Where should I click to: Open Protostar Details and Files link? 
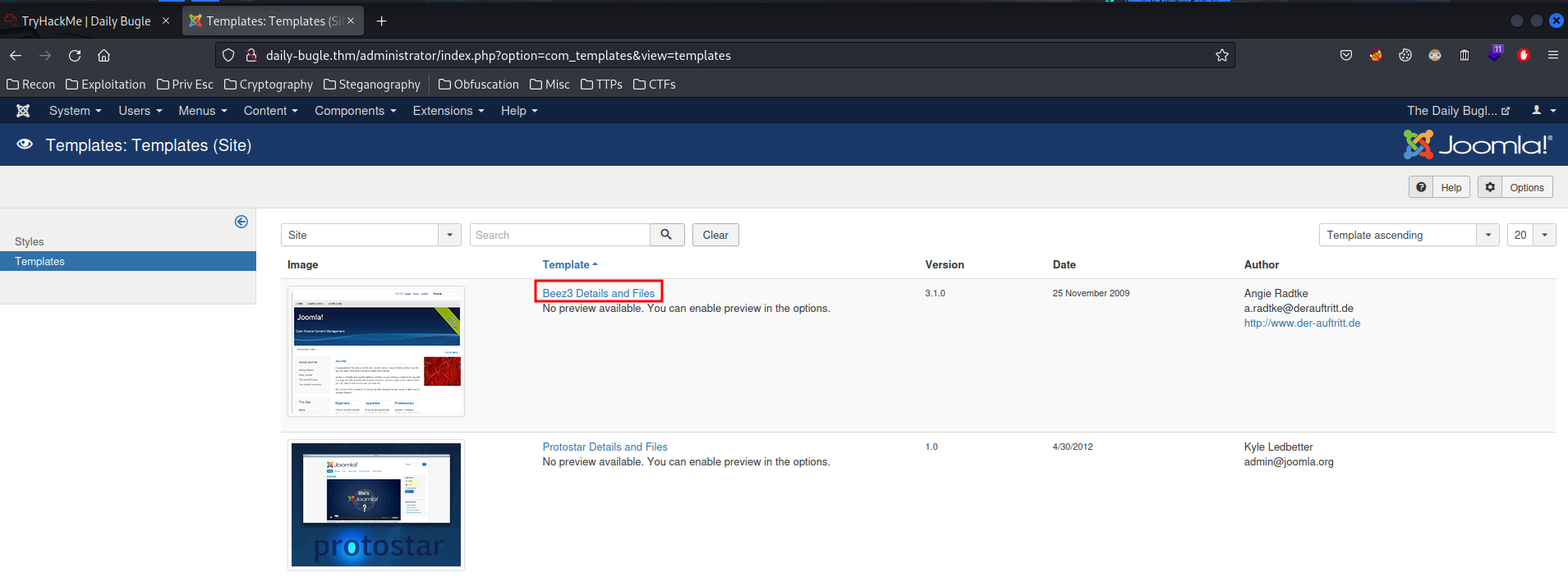click(605, 447)
